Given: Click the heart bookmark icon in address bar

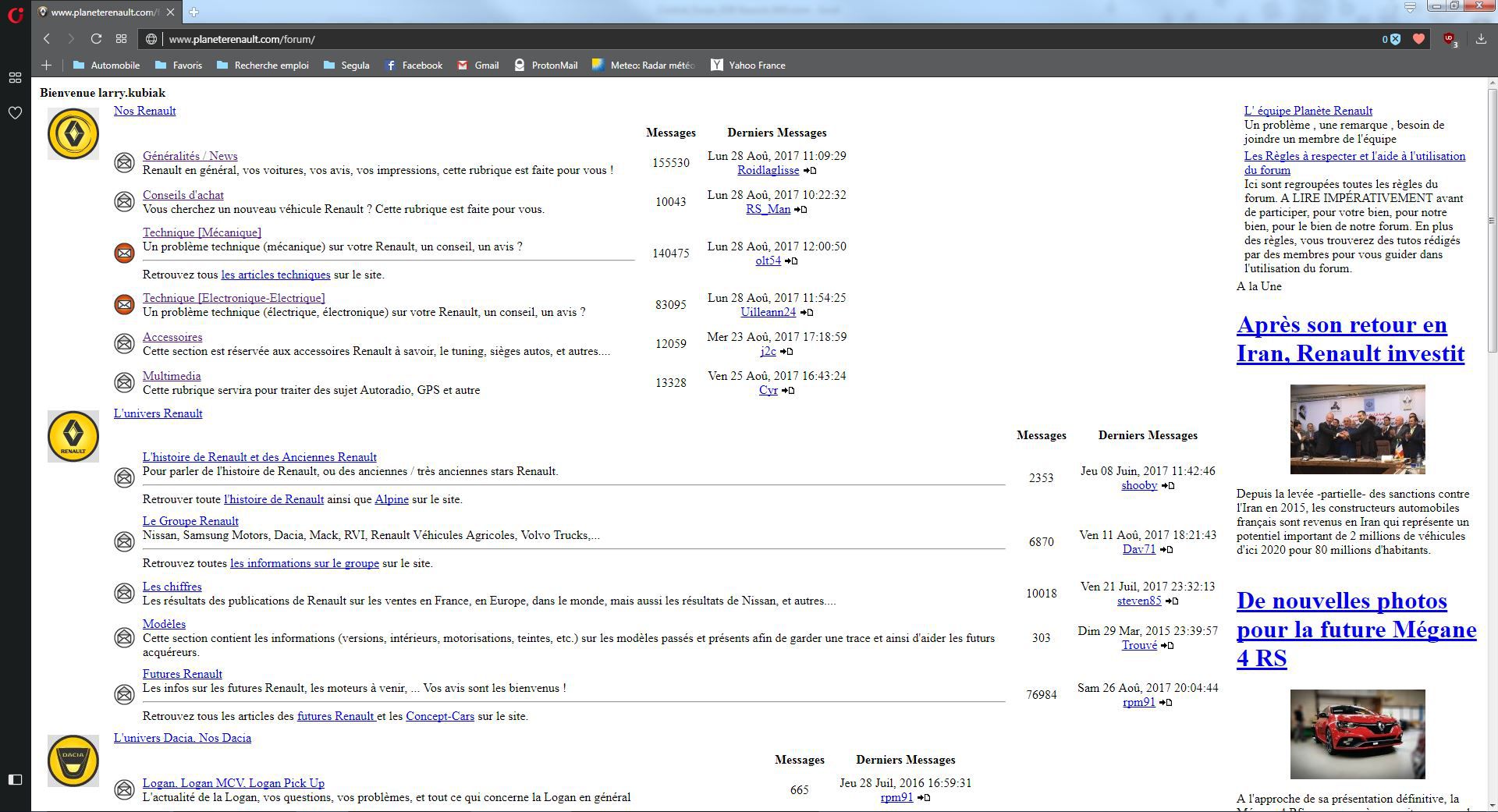Looking at the screenshot, I should (1418, 39).
